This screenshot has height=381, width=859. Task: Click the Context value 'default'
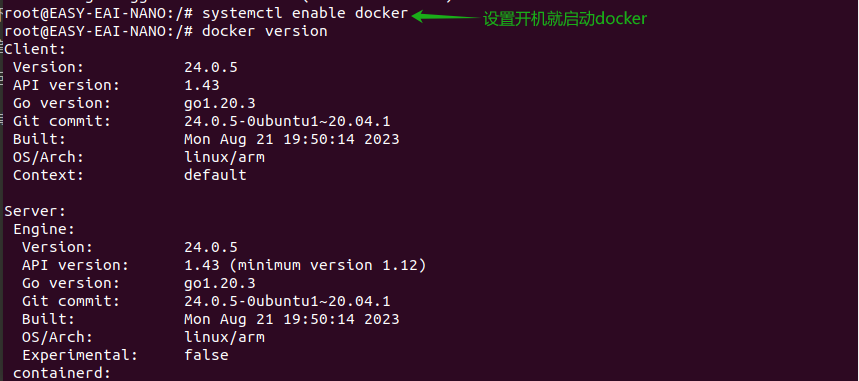coord(215,175)
